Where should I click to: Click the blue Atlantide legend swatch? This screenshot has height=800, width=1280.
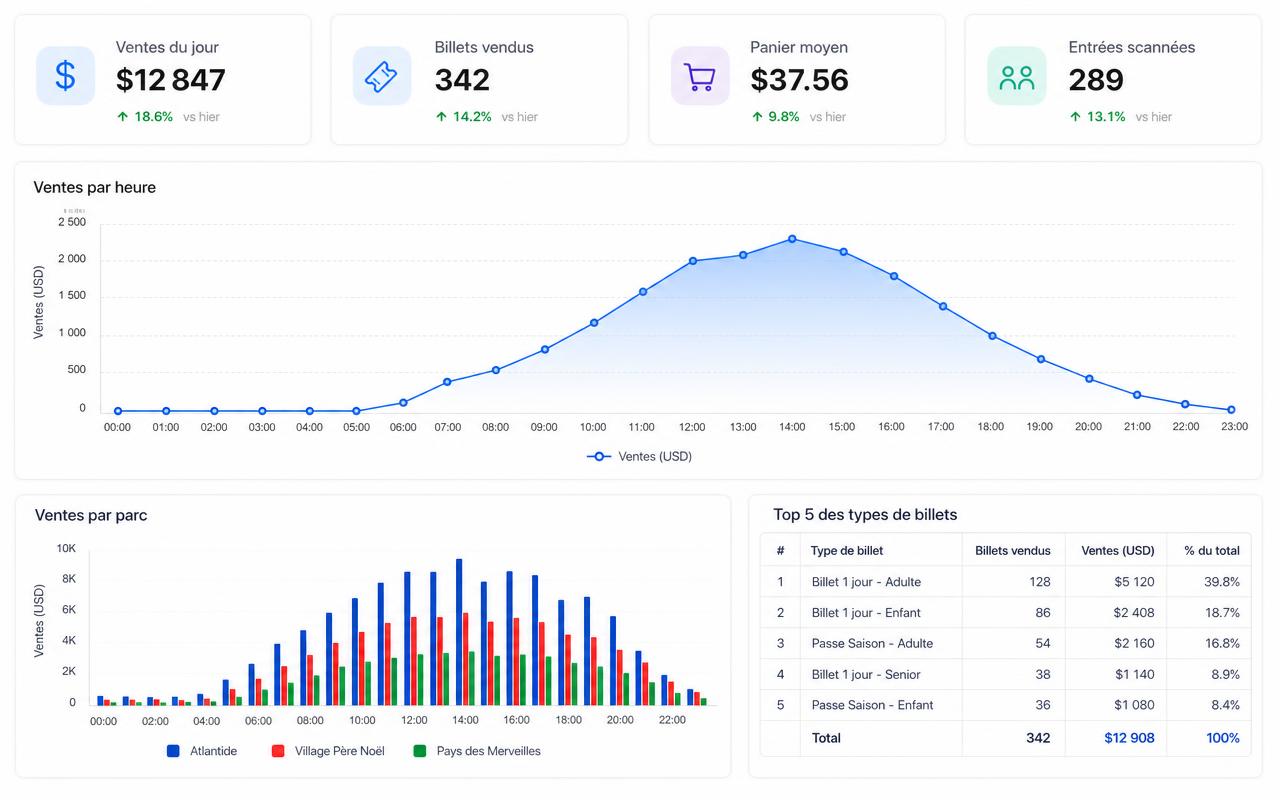pos(173,750)
